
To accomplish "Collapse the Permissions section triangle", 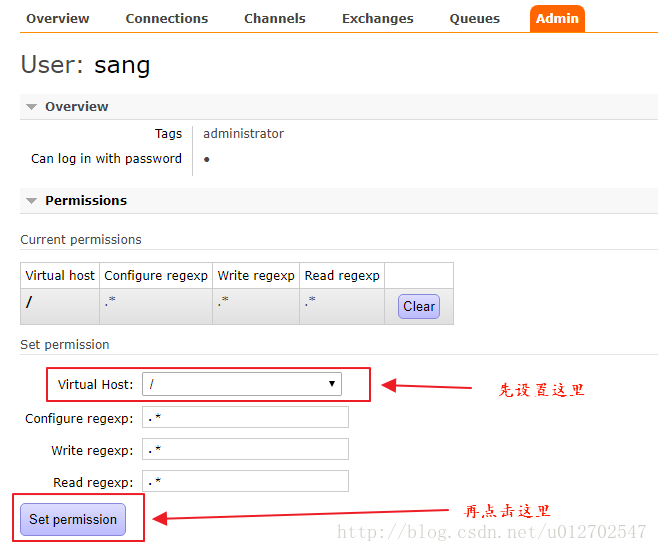I will (x=32, y=201).
